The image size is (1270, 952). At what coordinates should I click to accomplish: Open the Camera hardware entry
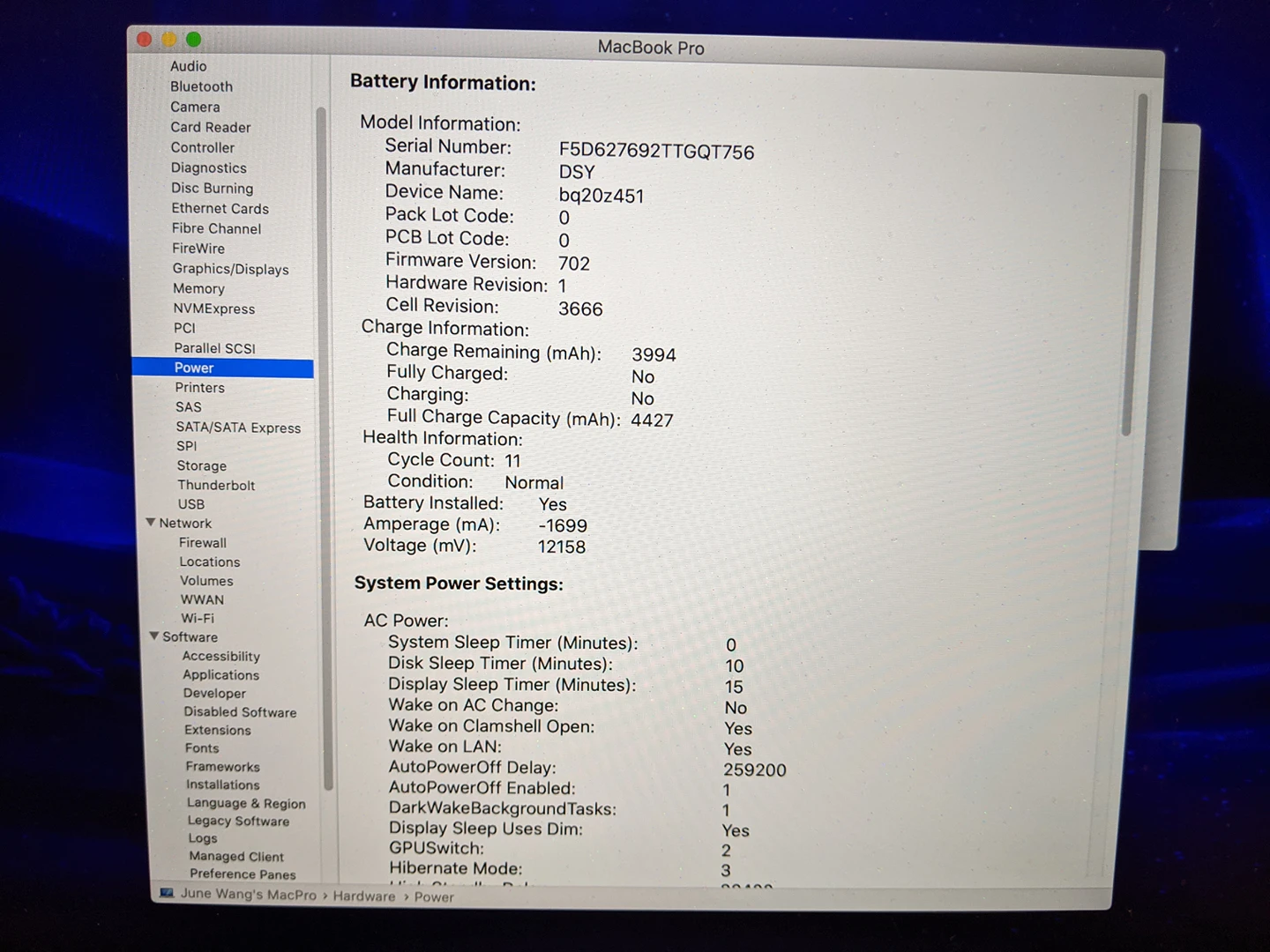click(195, 107)
